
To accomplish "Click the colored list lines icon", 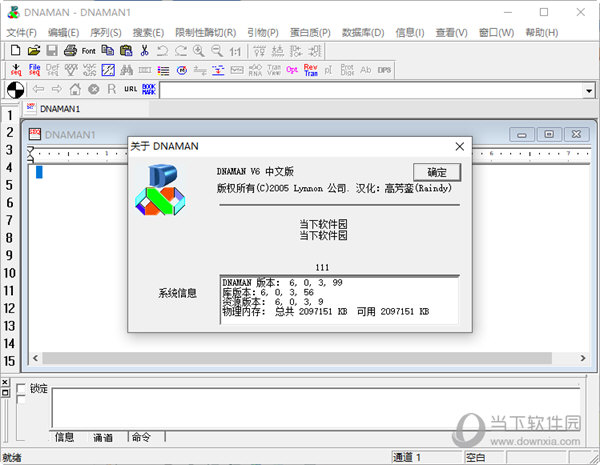I will click(163, 70).
